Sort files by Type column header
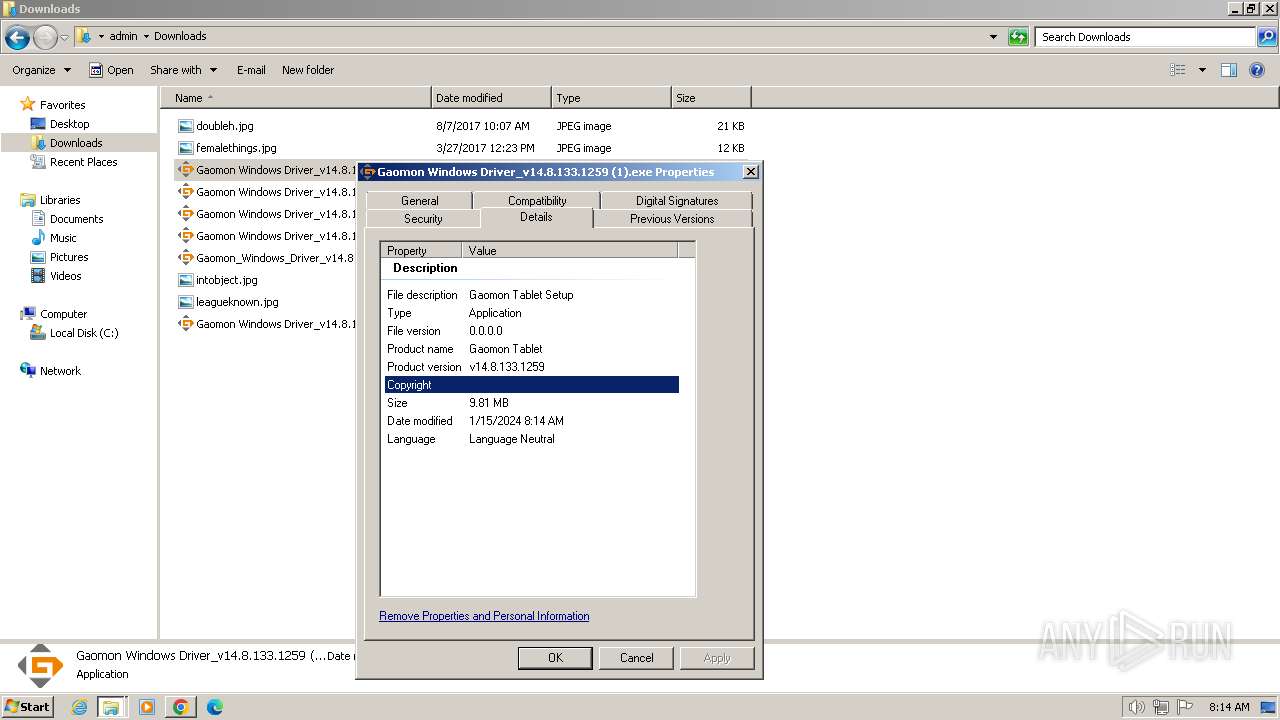The image size is (1280, 720). [611, 98]
